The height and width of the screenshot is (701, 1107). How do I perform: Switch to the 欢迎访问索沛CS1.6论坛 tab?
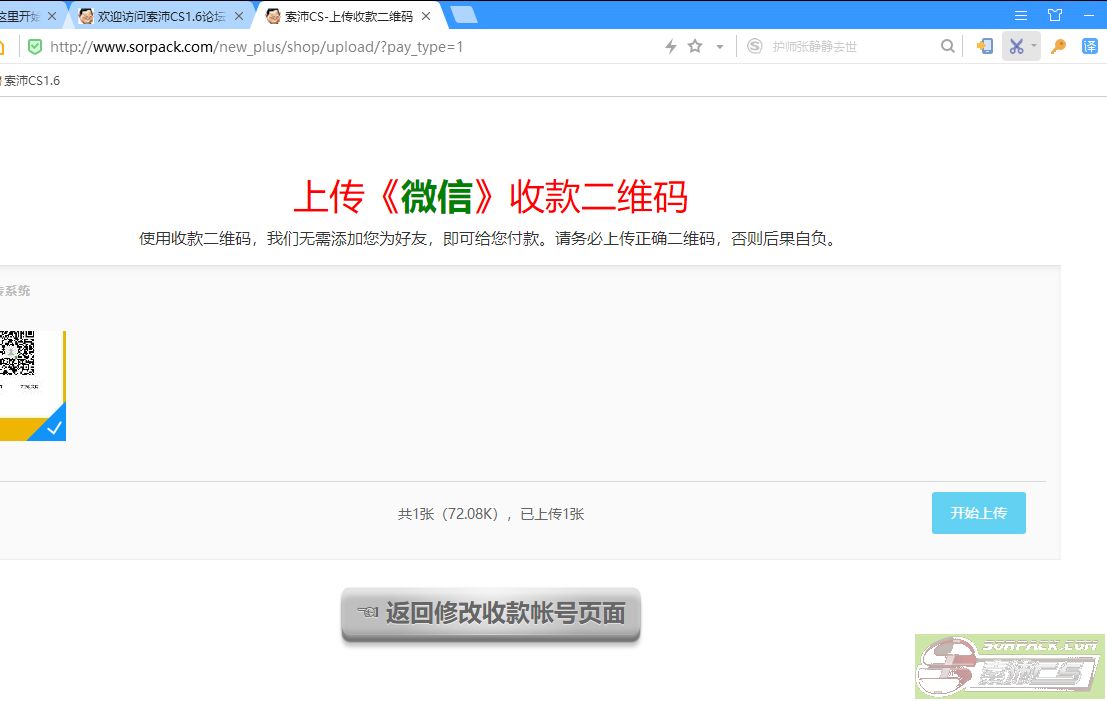coord(160,16)
